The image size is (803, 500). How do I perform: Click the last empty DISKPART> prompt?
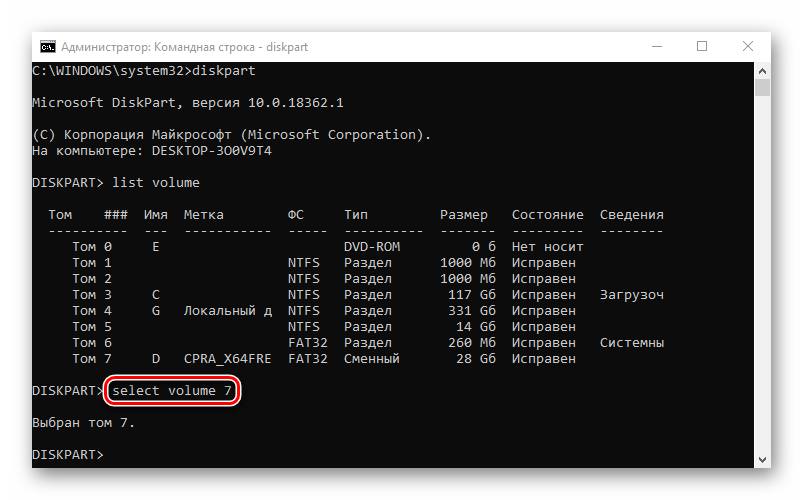(68, 454)
